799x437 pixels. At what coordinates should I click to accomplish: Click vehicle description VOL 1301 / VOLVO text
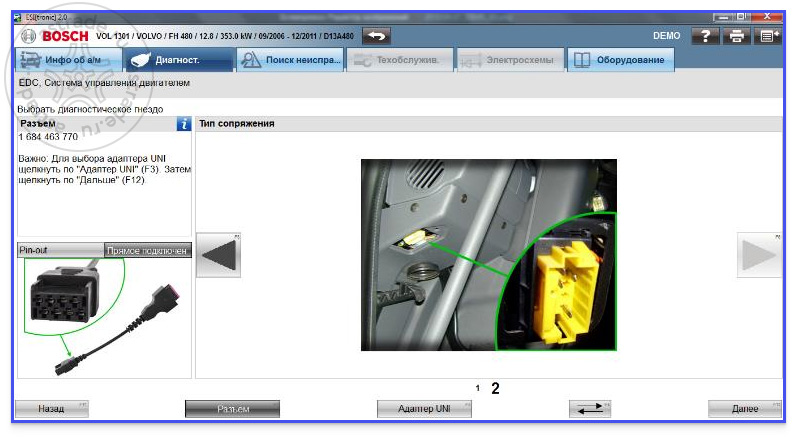point(224,36)
